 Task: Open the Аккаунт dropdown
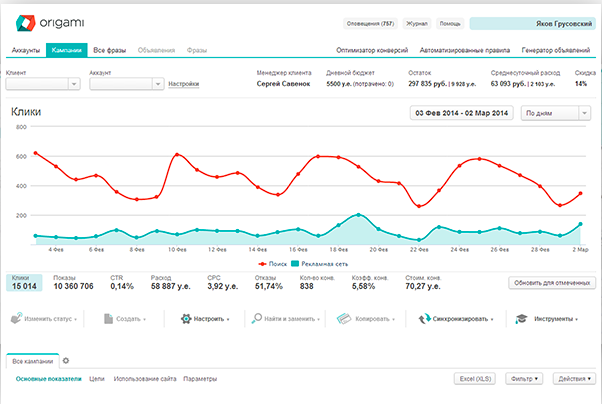(x=125, y=85)
